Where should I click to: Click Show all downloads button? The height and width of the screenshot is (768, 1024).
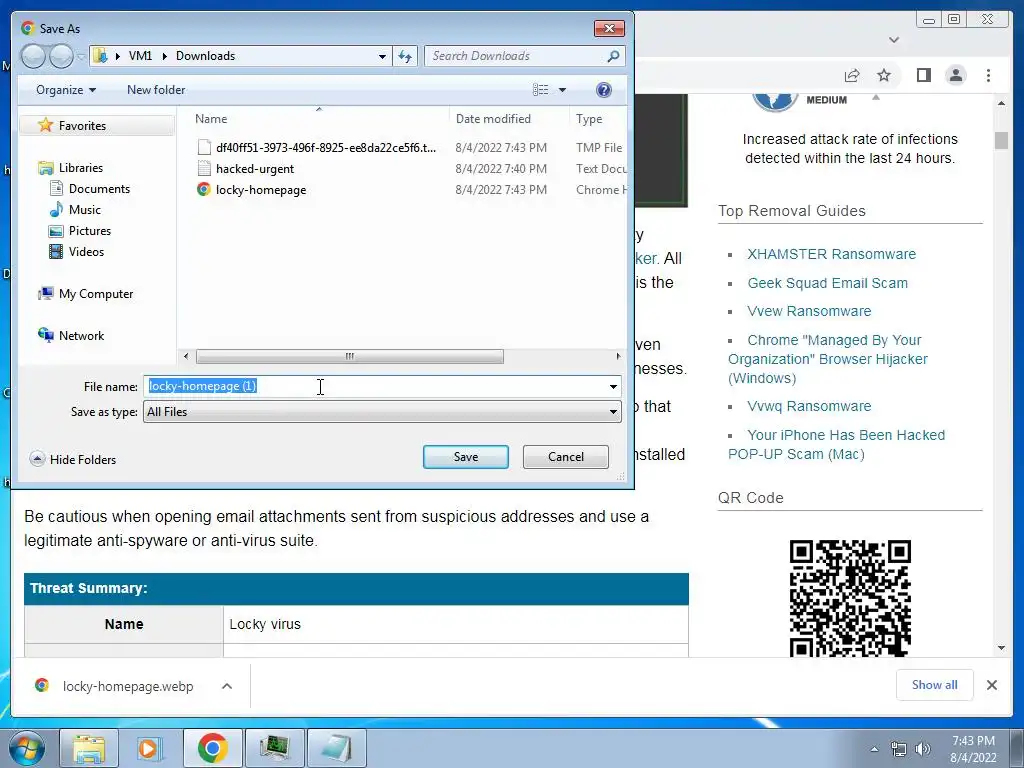pyautogui.click(x=935, y=685)
